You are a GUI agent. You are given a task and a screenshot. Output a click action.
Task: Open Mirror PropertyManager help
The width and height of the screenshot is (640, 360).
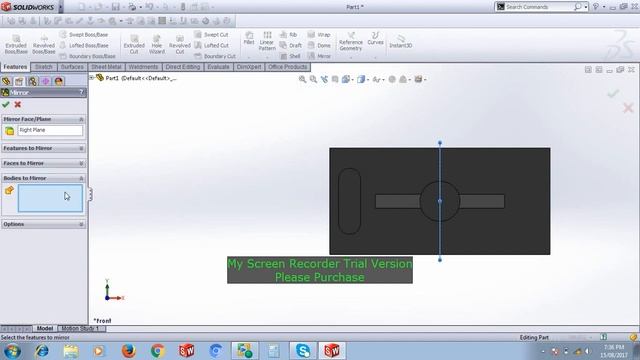point(81,93)
